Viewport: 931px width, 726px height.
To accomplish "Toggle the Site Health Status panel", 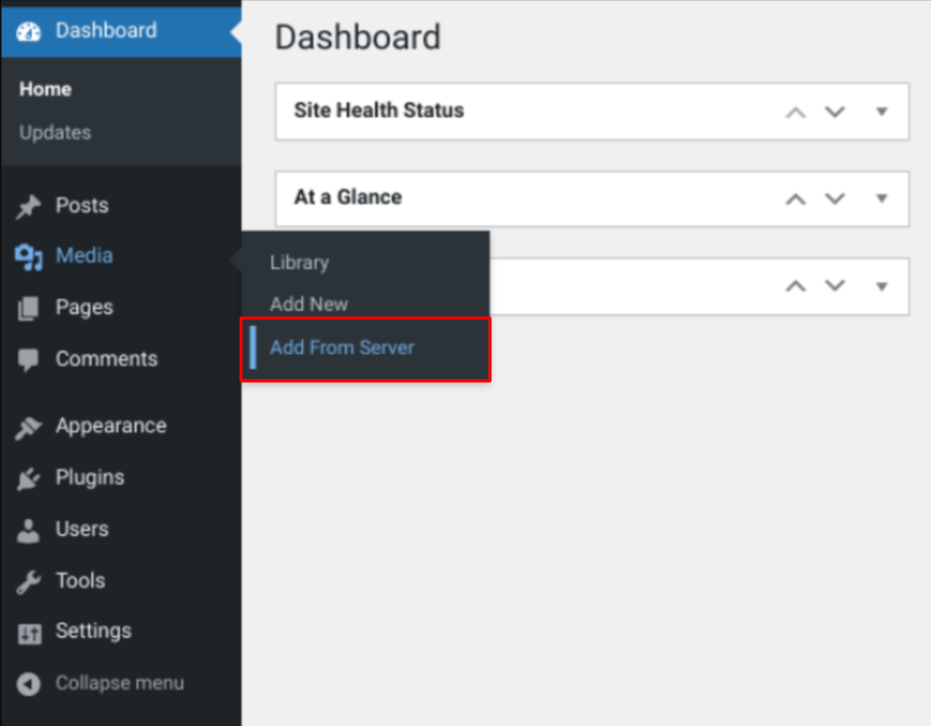I will pyautogui.click(x=882, y=111).
